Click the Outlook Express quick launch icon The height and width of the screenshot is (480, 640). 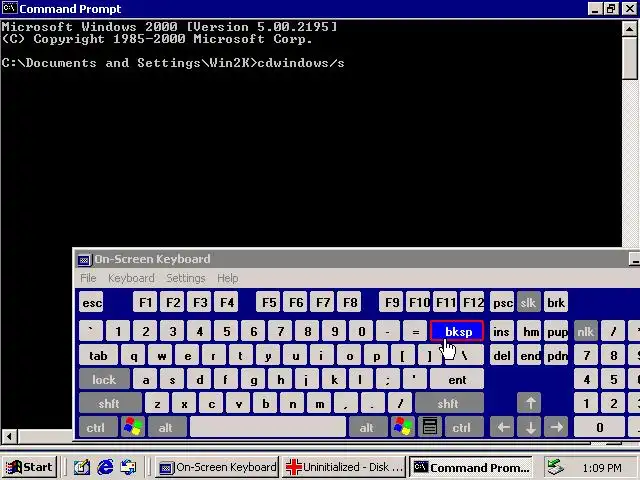pyautogui.click(x=129, y=467)
